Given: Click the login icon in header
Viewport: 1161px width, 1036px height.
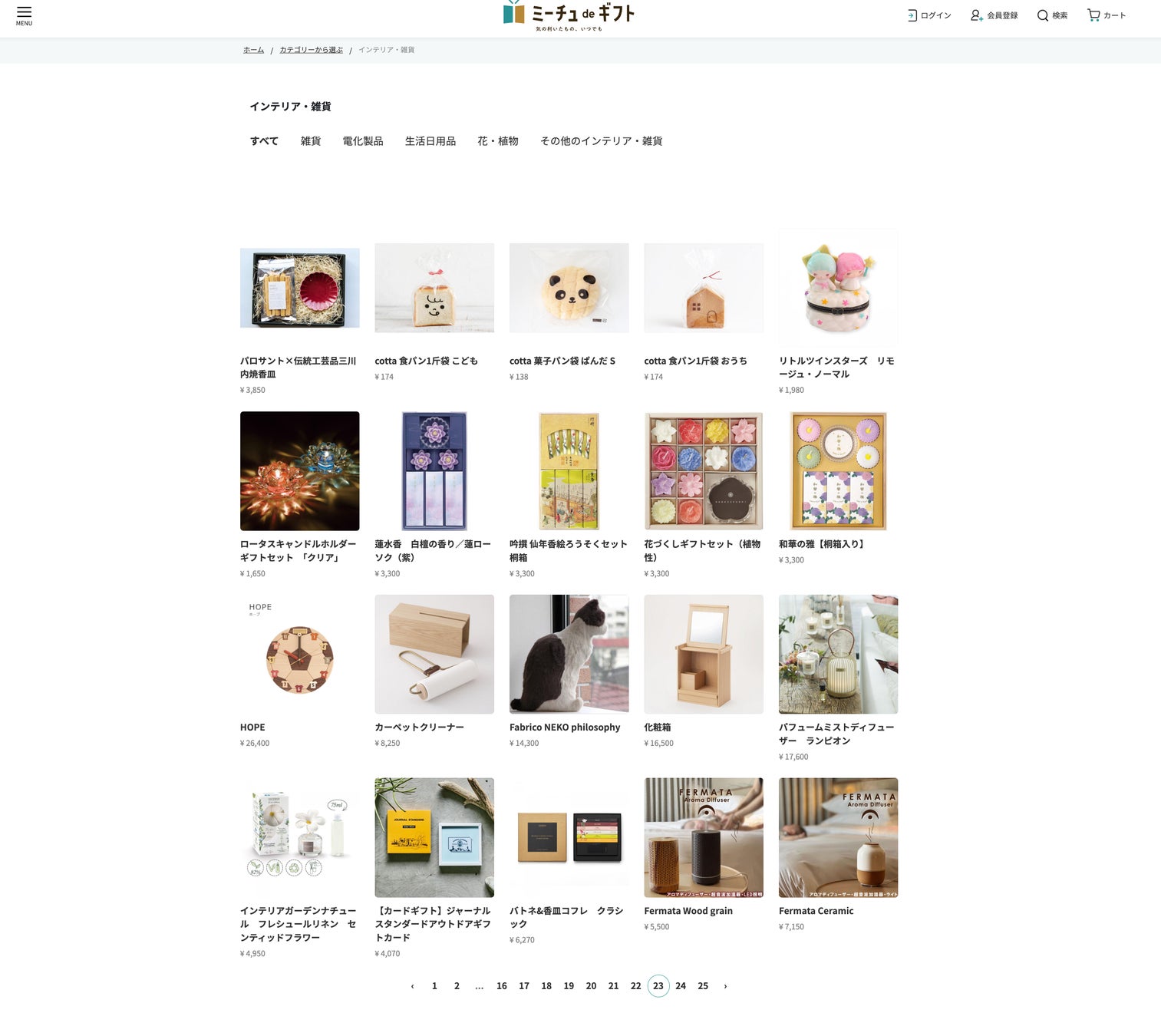Looking at the screenshot, I should [x=912, y=15].
